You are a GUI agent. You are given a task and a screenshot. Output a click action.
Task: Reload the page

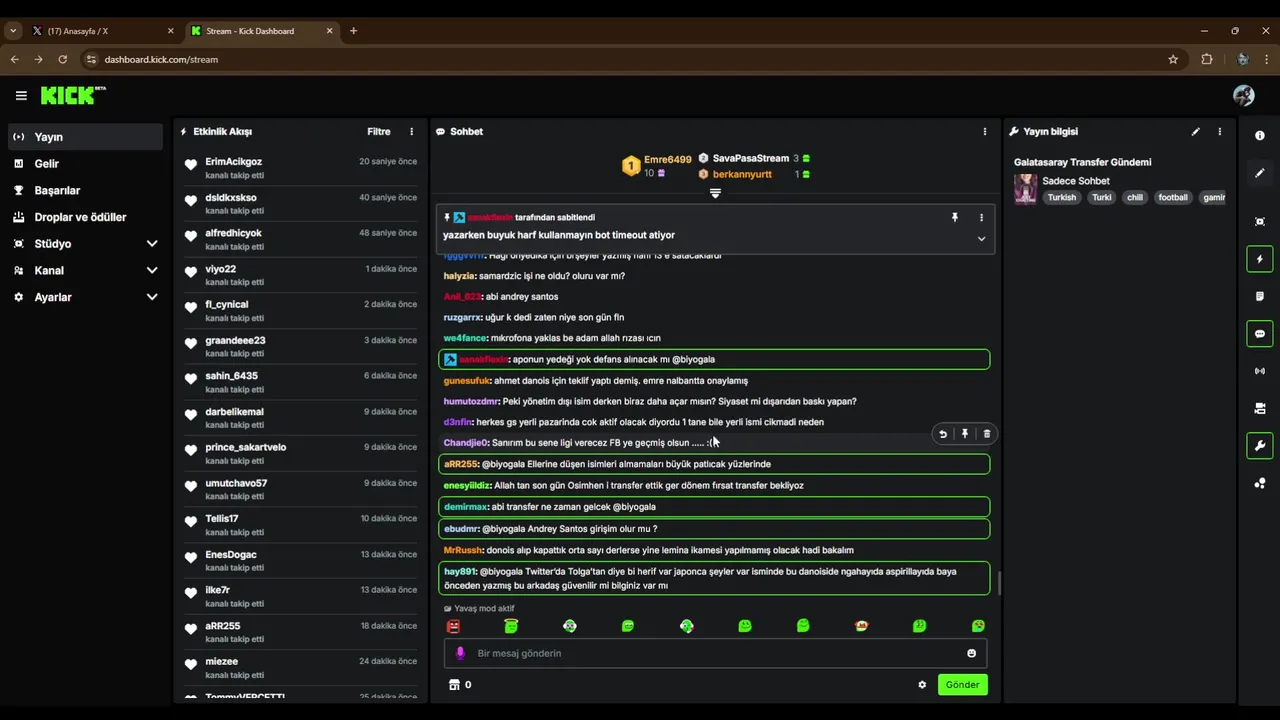click(62, 59)
